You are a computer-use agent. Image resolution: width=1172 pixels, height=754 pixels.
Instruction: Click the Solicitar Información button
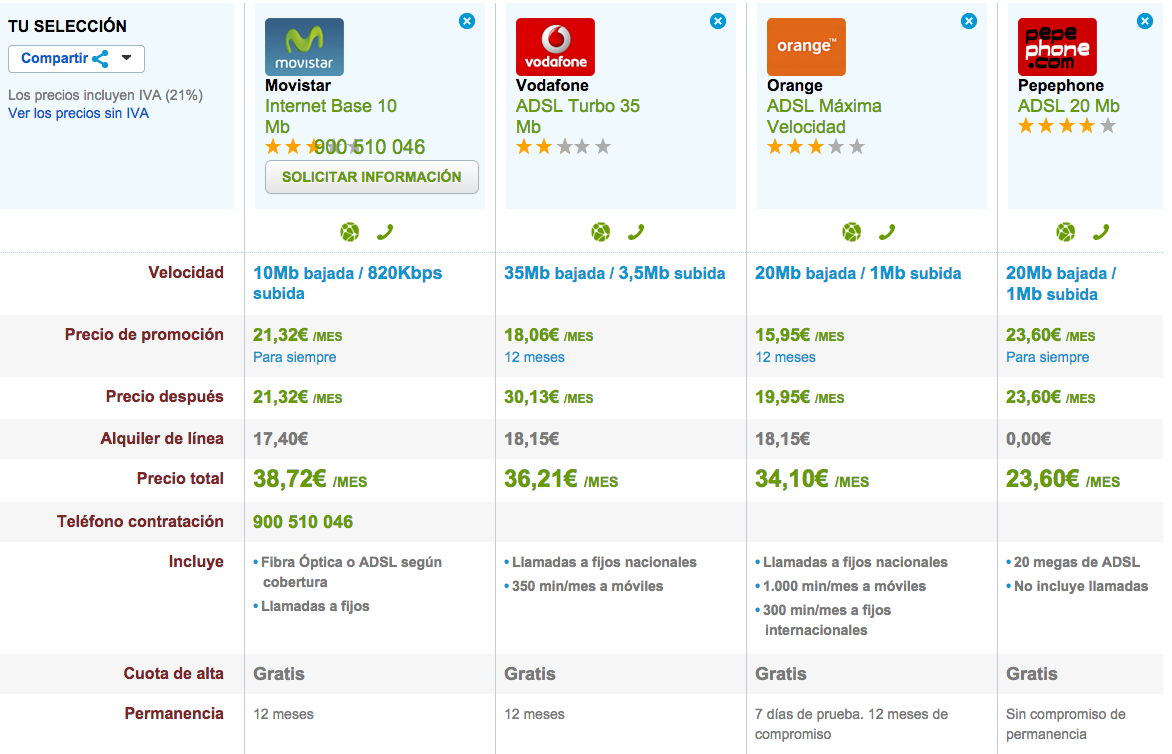coord(371,177)
